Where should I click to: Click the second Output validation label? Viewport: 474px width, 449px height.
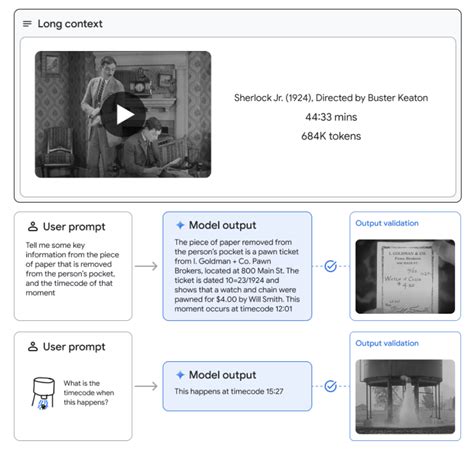tap(387, 343)
